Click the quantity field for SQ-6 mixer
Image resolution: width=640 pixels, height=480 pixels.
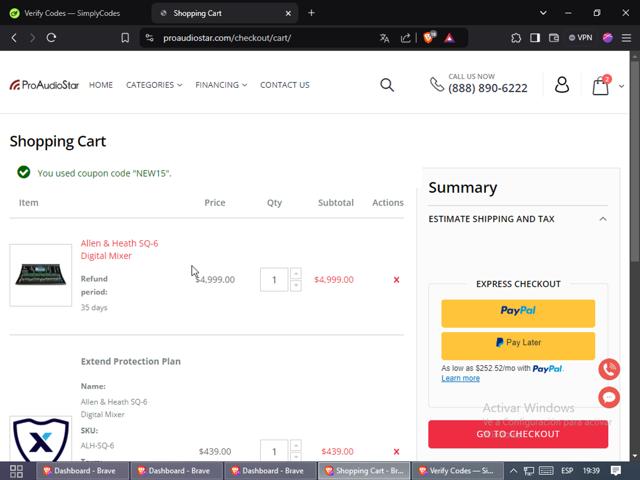274,280
